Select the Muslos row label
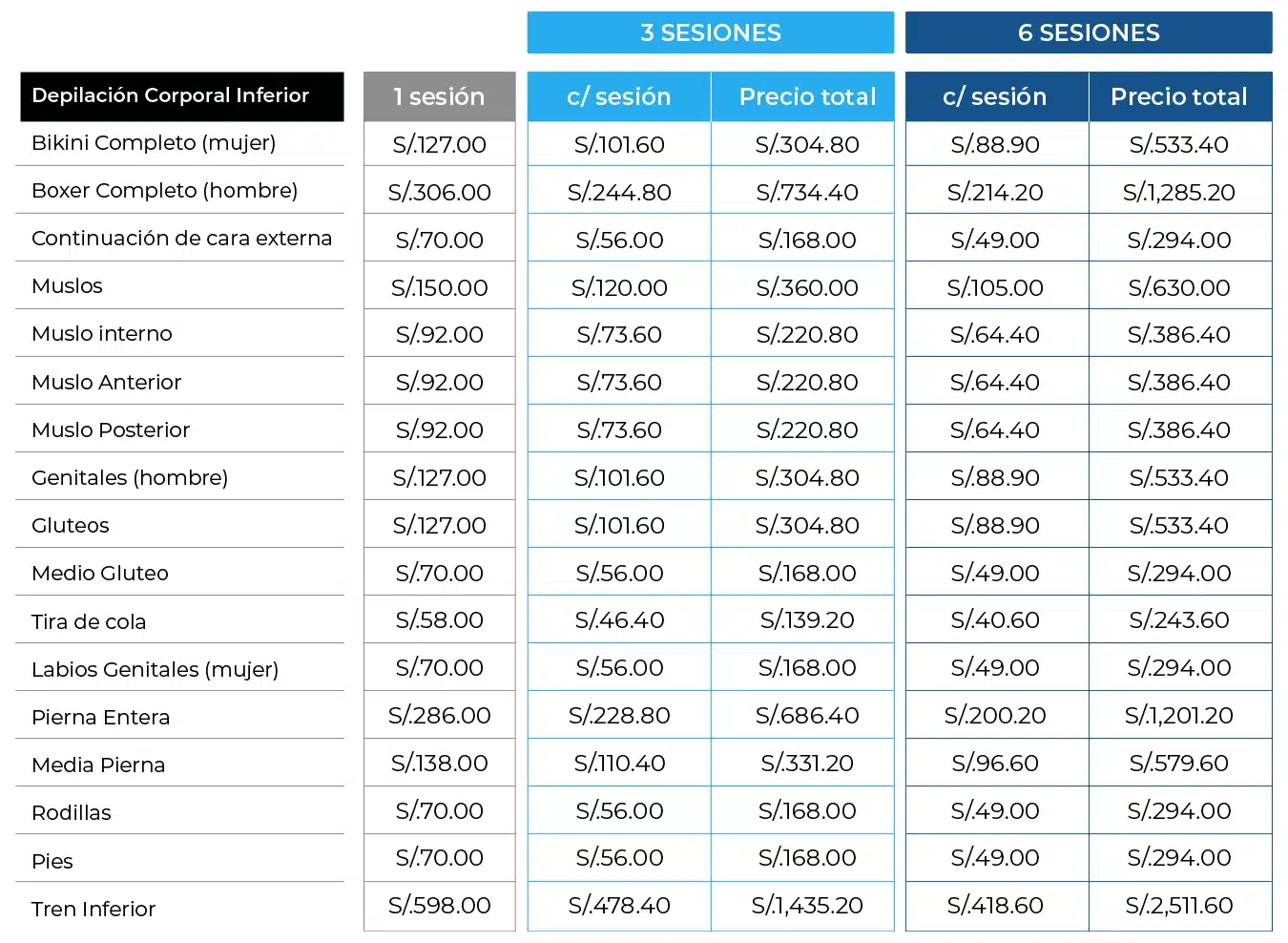 [67, 286]
